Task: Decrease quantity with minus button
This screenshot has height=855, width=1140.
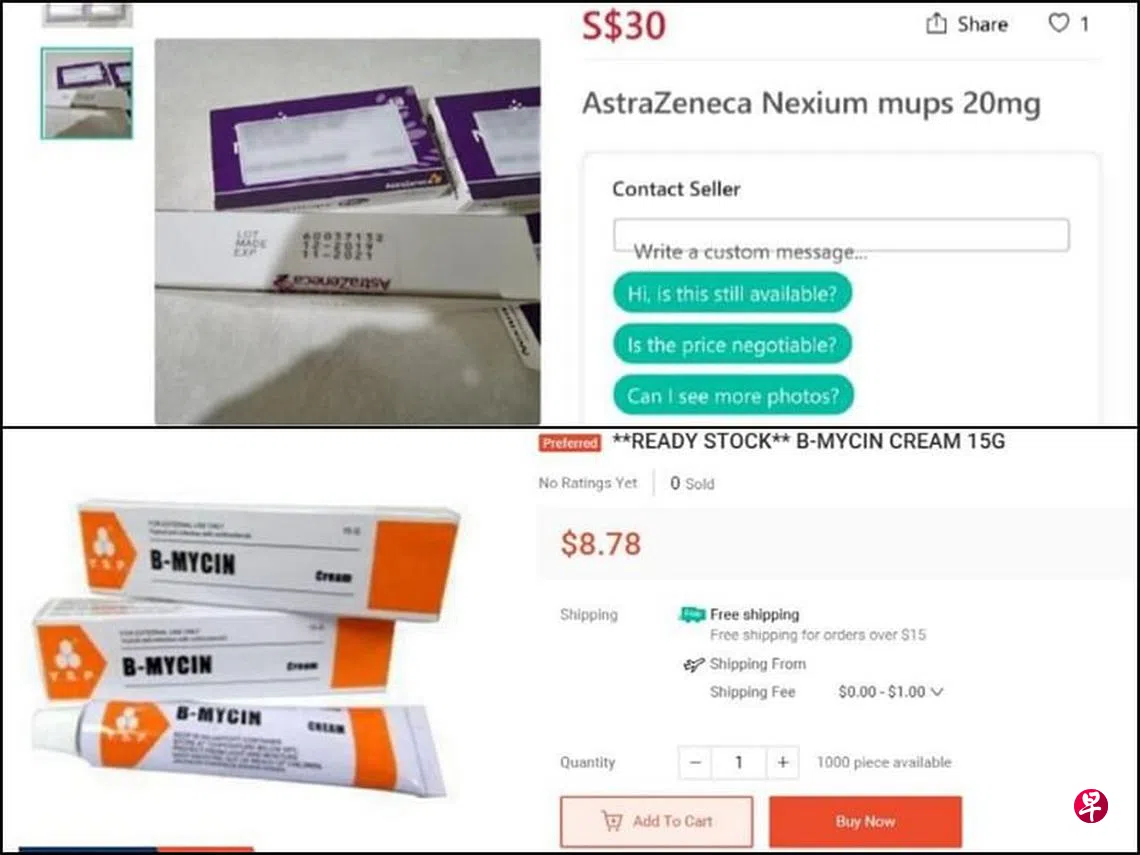Action: pos(695,763)
